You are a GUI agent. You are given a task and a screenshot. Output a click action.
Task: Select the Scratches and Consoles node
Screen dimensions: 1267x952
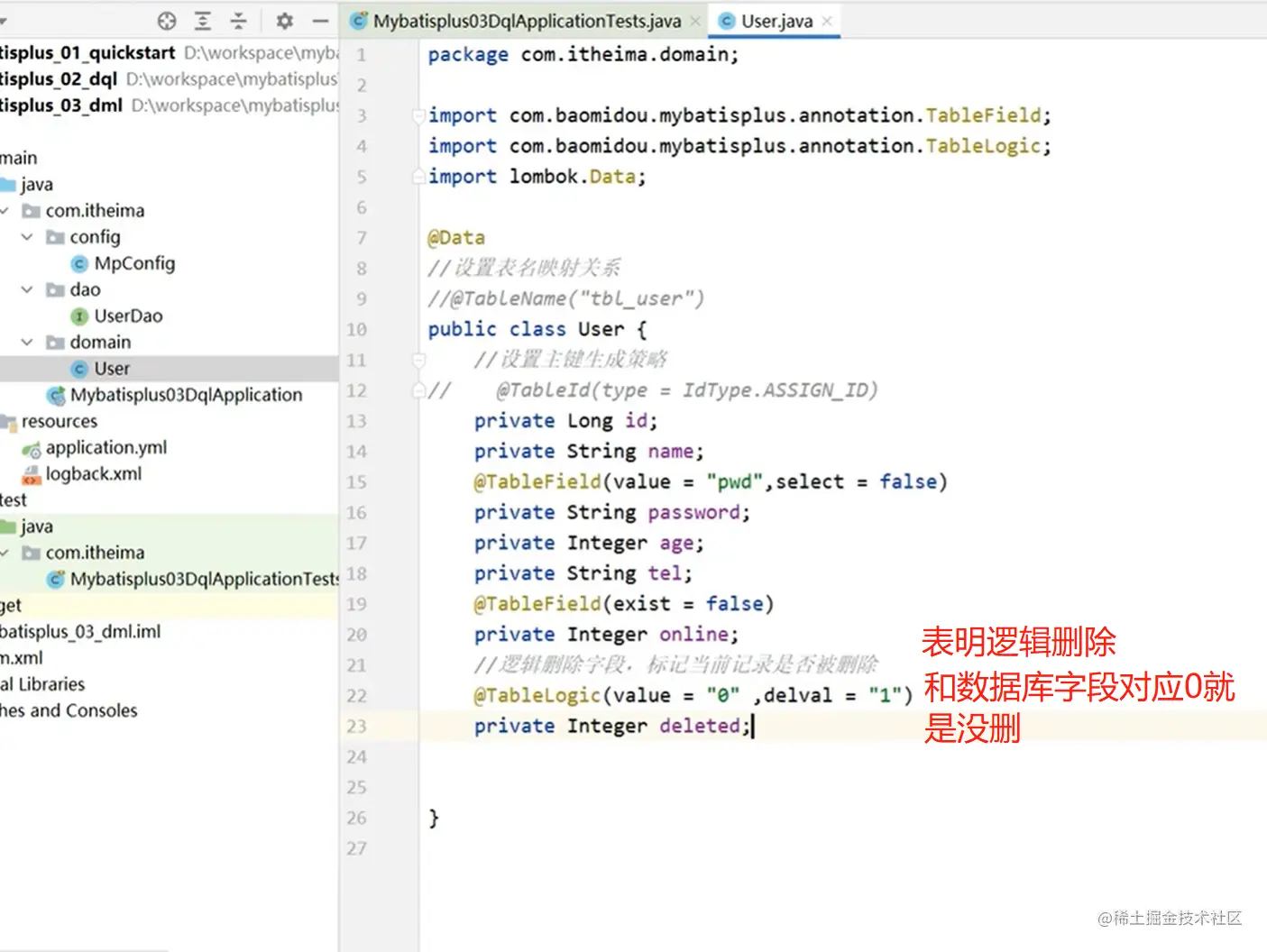pyautogui.click(x=69, y=710)
